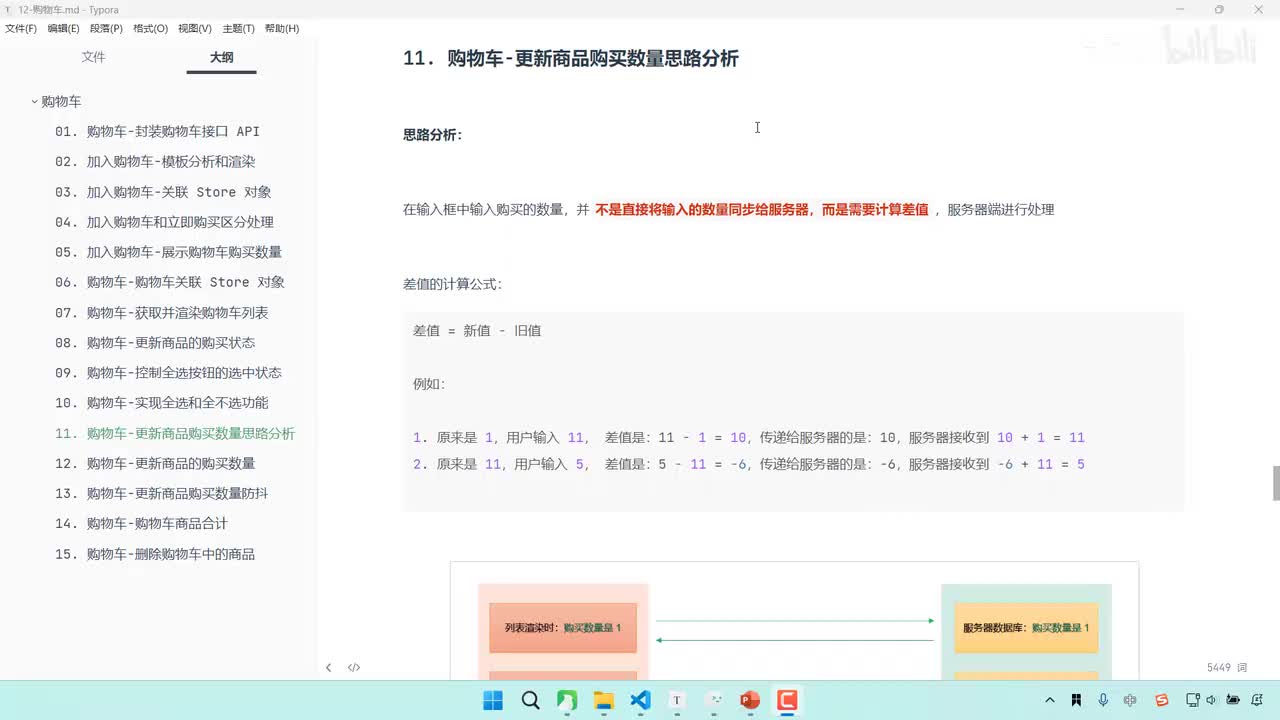This screenshot has height=720, width=1280.
Task: Click the network tray icon
Action: coord(1193,700)
